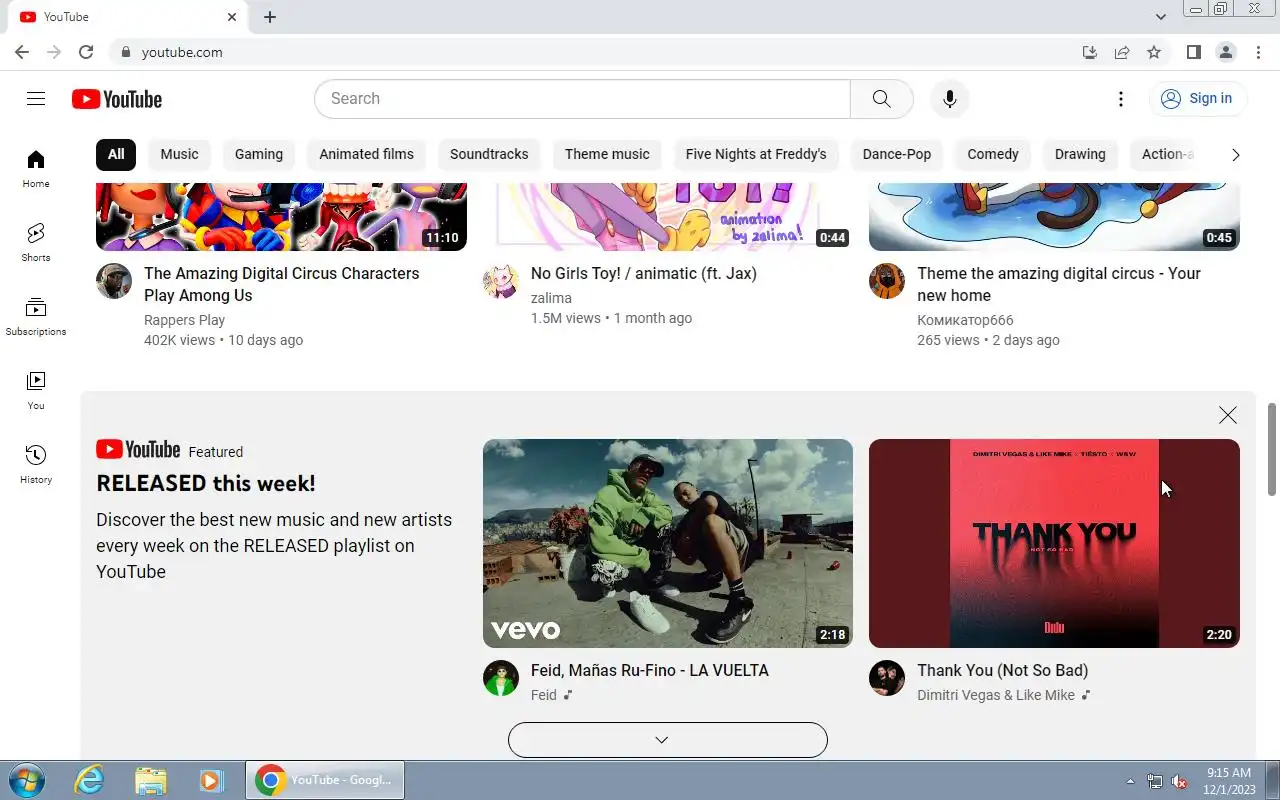This screenshot has height=800, width=1280.
Task: Visit zalima channel name
Action: [x=551, y=298]
